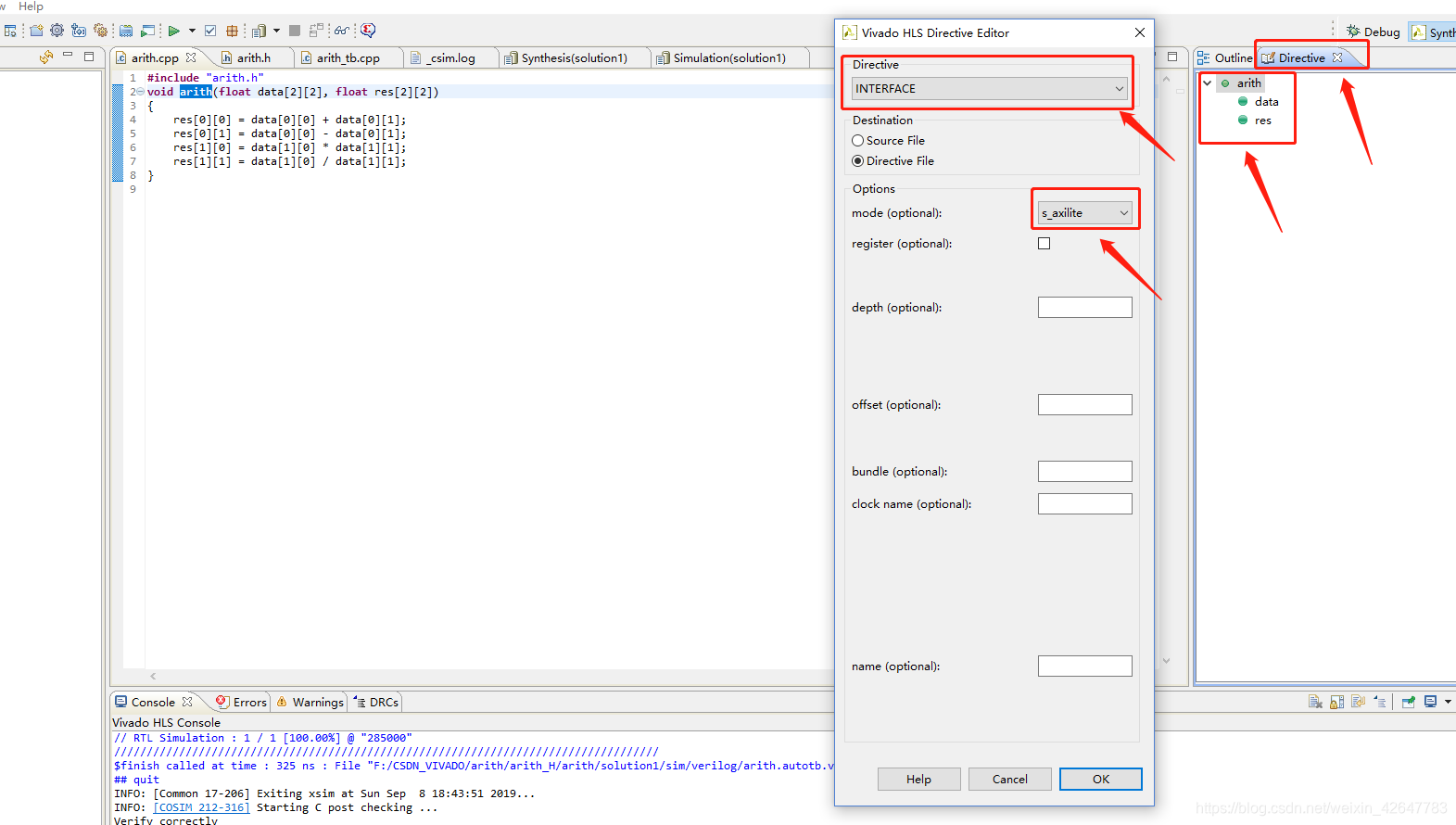1456x825 pixels.
Task: Toggle the console Scroll Lock icon
Action: coord(1336,702)
